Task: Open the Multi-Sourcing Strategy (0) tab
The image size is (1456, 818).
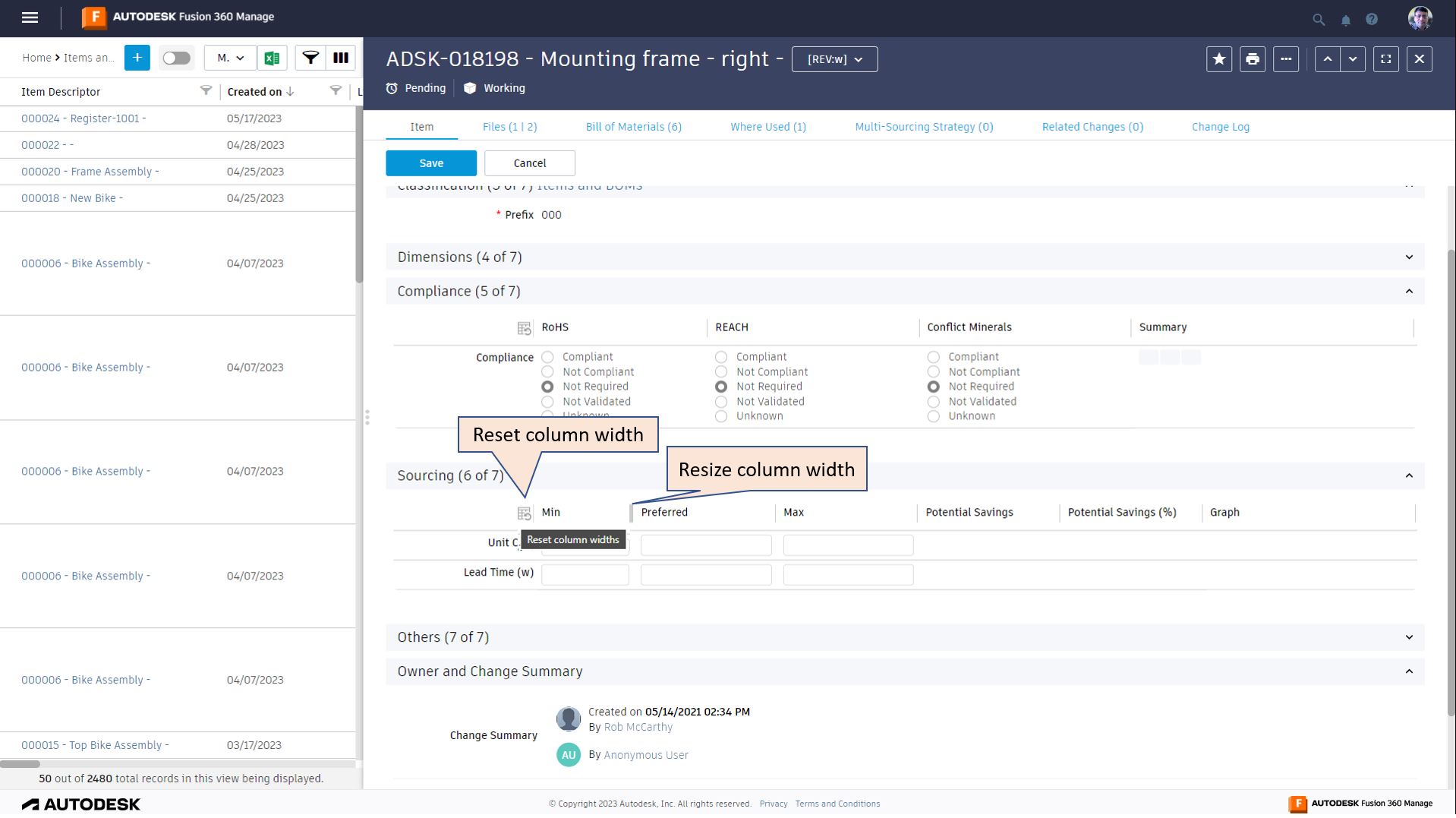Action: pyautogui.click(x=924, y=127)
